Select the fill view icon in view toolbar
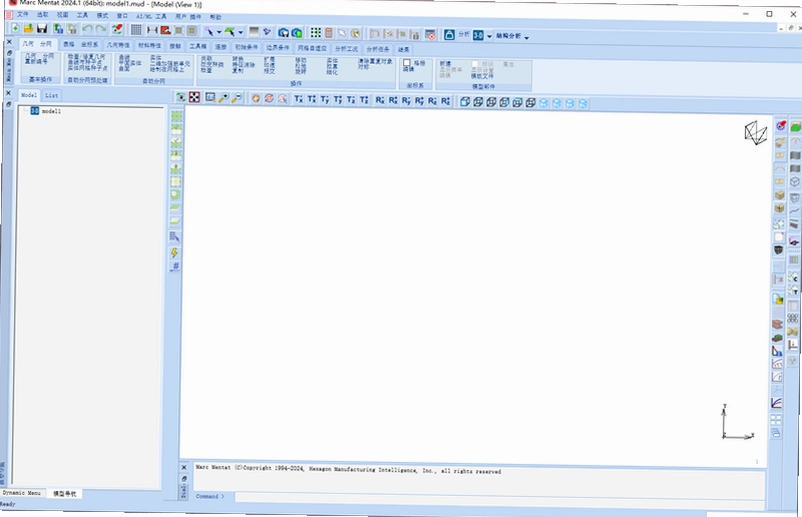The width and height of the screenshot is (802, 517). coord(194,97)
